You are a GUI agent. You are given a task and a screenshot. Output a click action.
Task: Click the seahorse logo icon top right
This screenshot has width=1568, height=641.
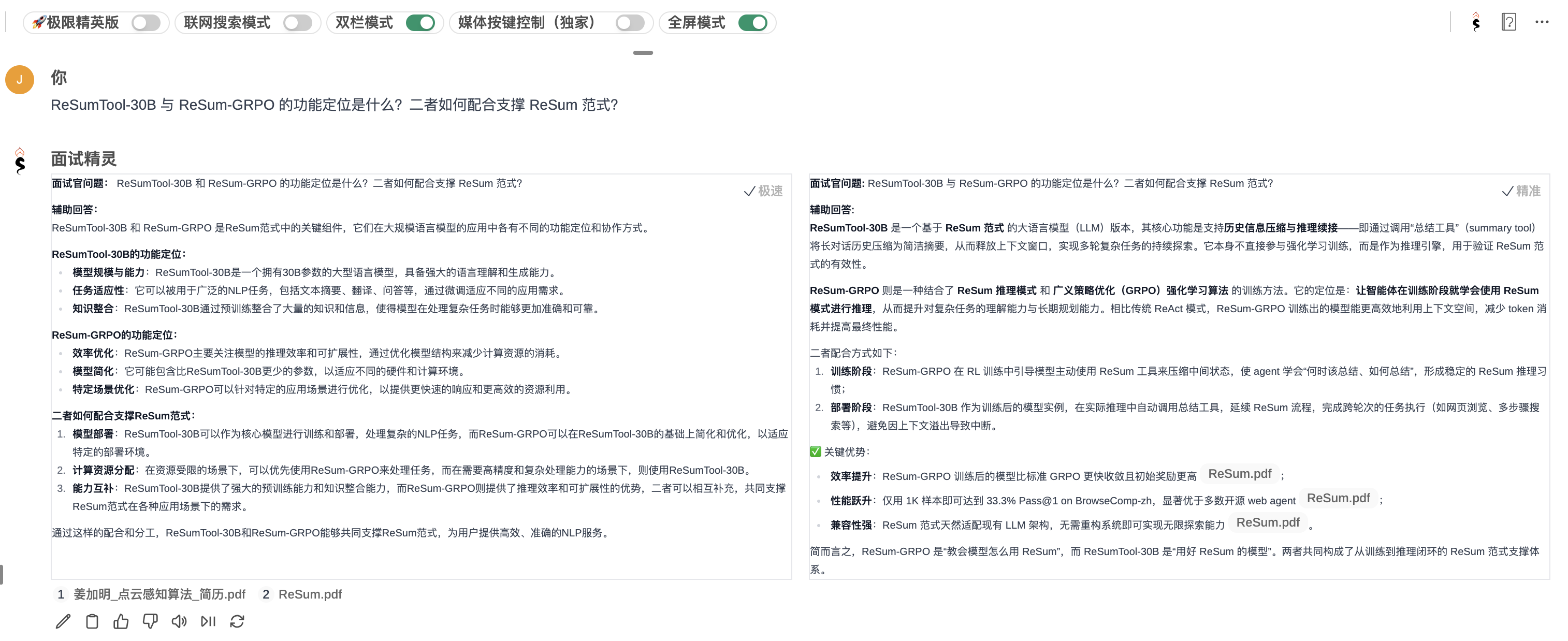pyautogui.click(x=1475, y=23)
